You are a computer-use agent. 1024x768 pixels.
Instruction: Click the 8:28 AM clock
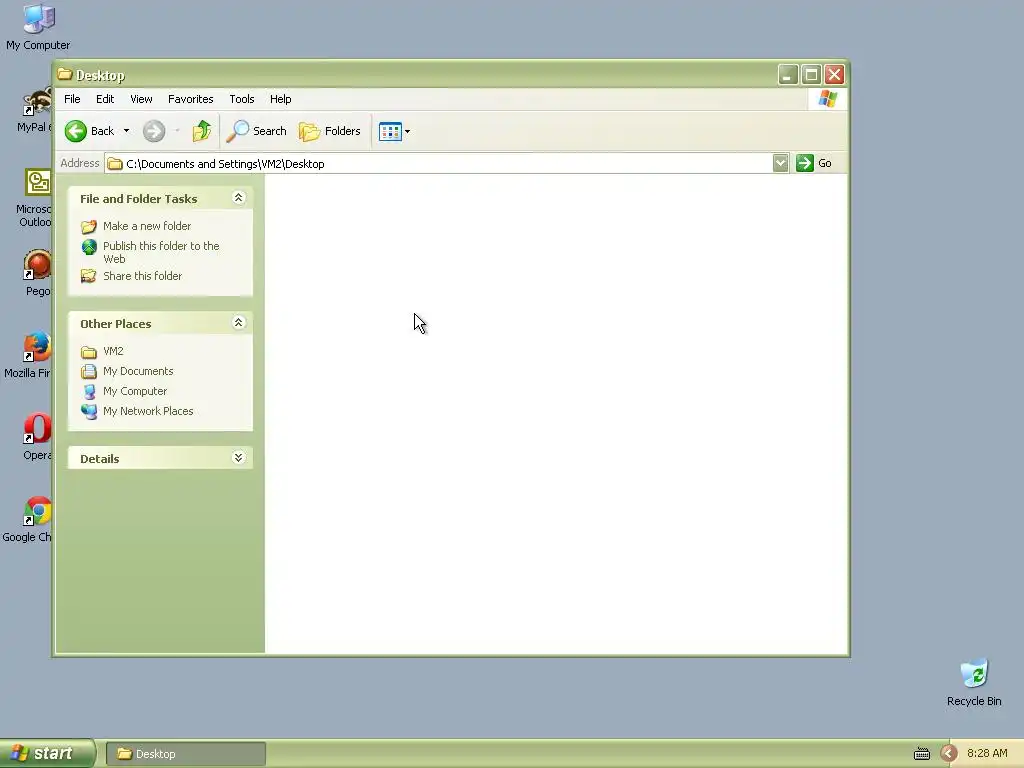[987, 754]
